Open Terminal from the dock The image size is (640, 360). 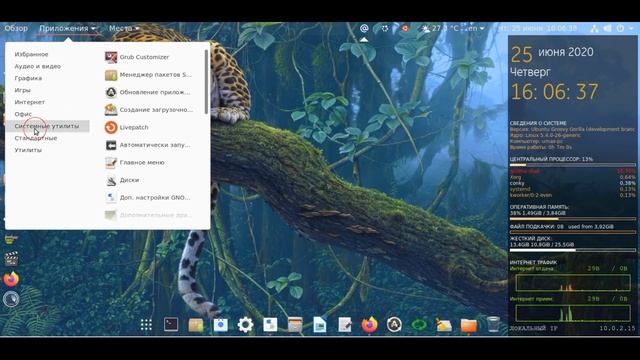(171, 325)
